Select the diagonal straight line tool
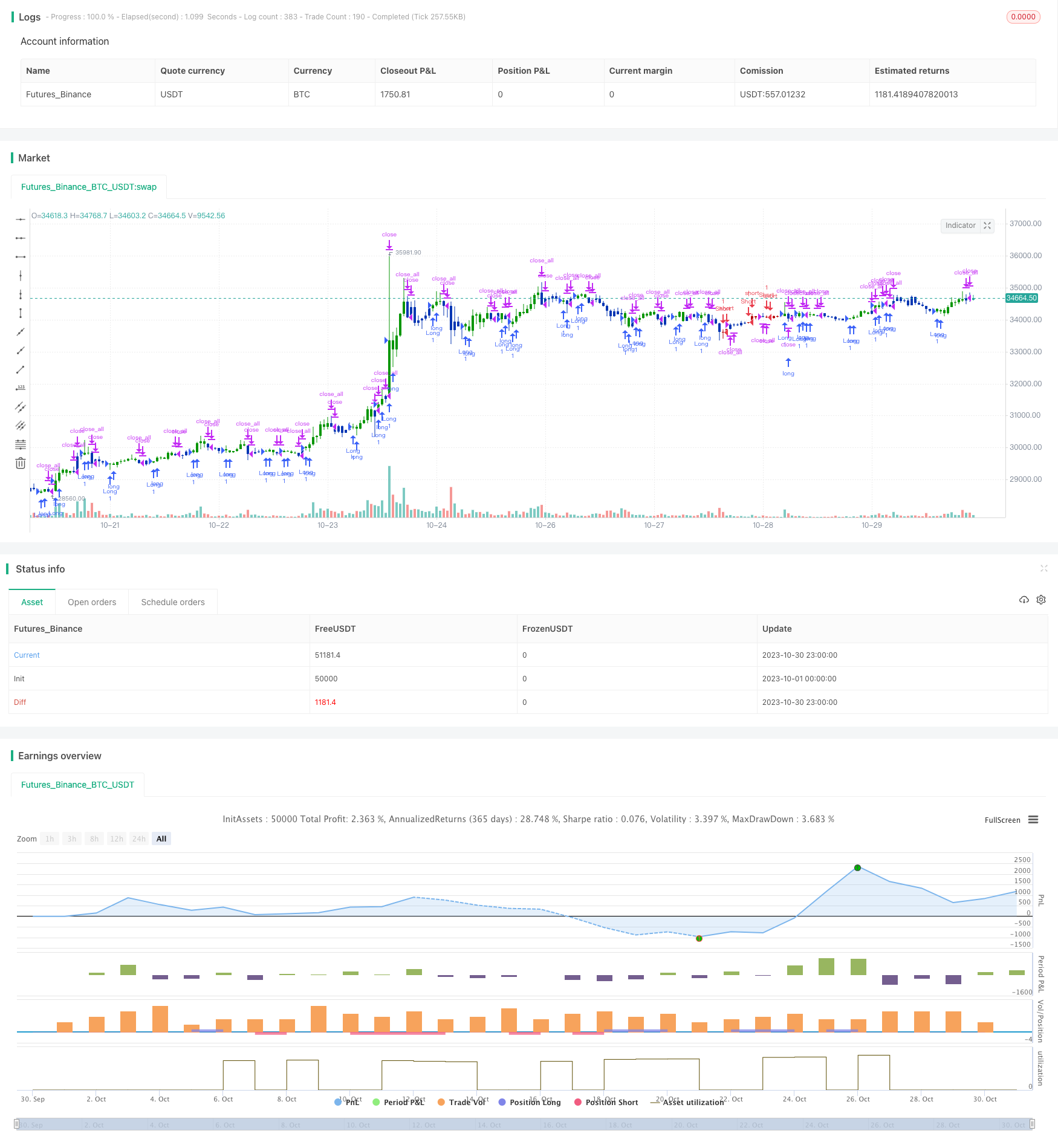This screenshot has height=1148, width=1058. click(21, 332)
